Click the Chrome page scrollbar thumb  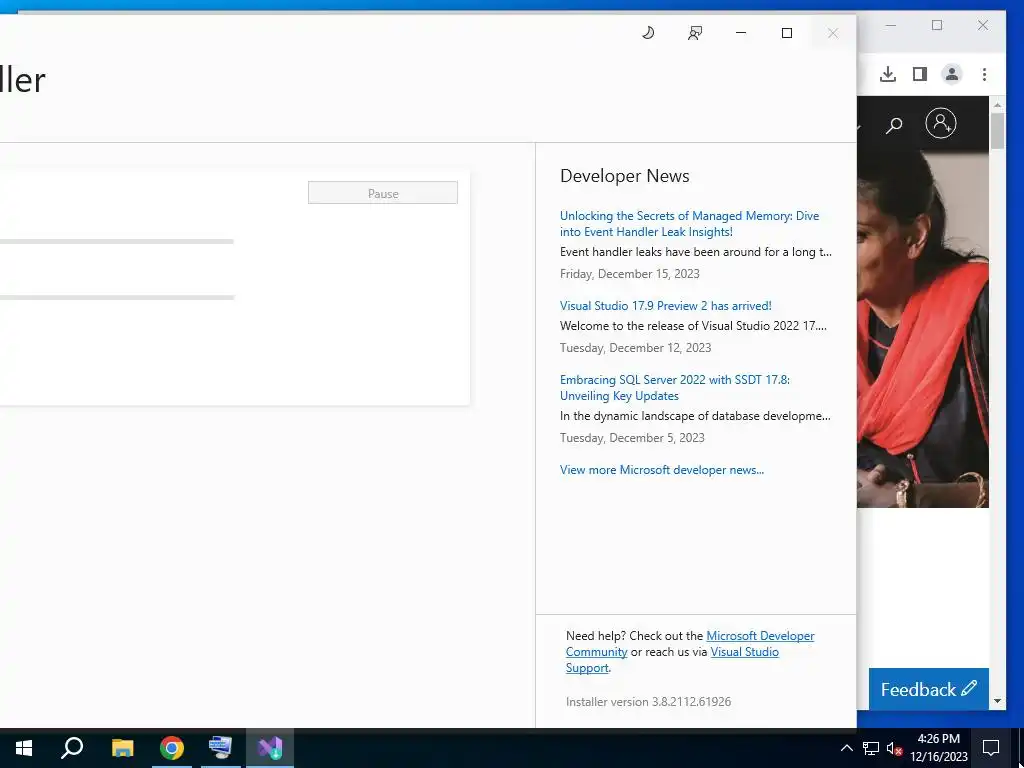[x=997, y=131]
